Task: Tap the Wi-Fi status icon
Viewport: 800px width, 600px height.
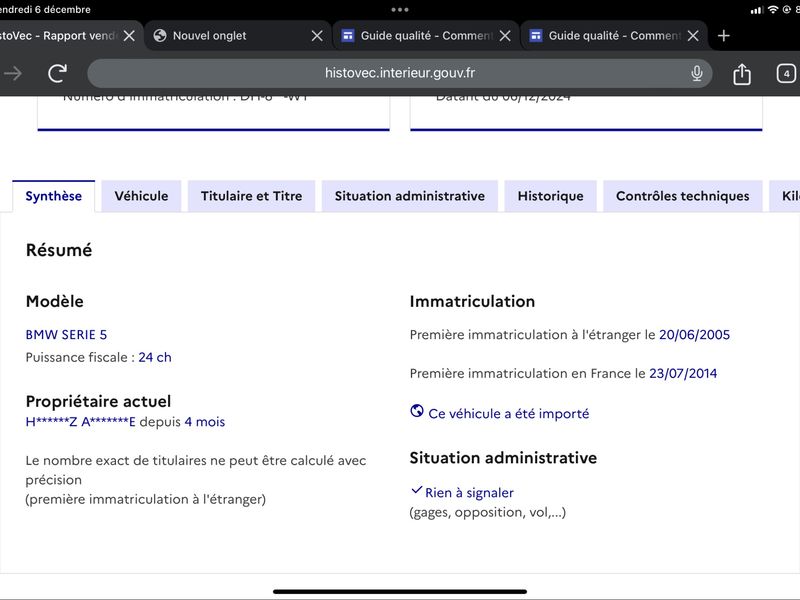Action: pos(773,10)
